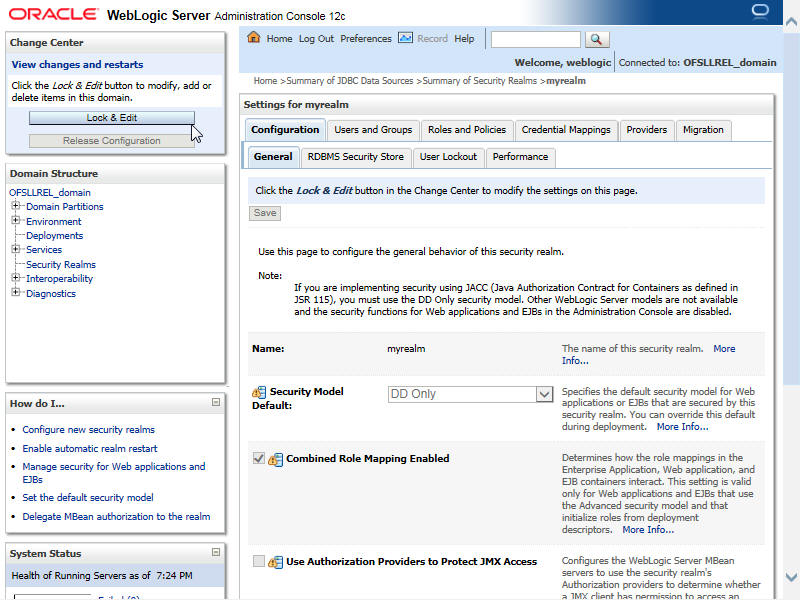Open the Roles and Policies tab
Image resolution: width=800 pixels, height=600 pixels.
[x=467, y=130]
